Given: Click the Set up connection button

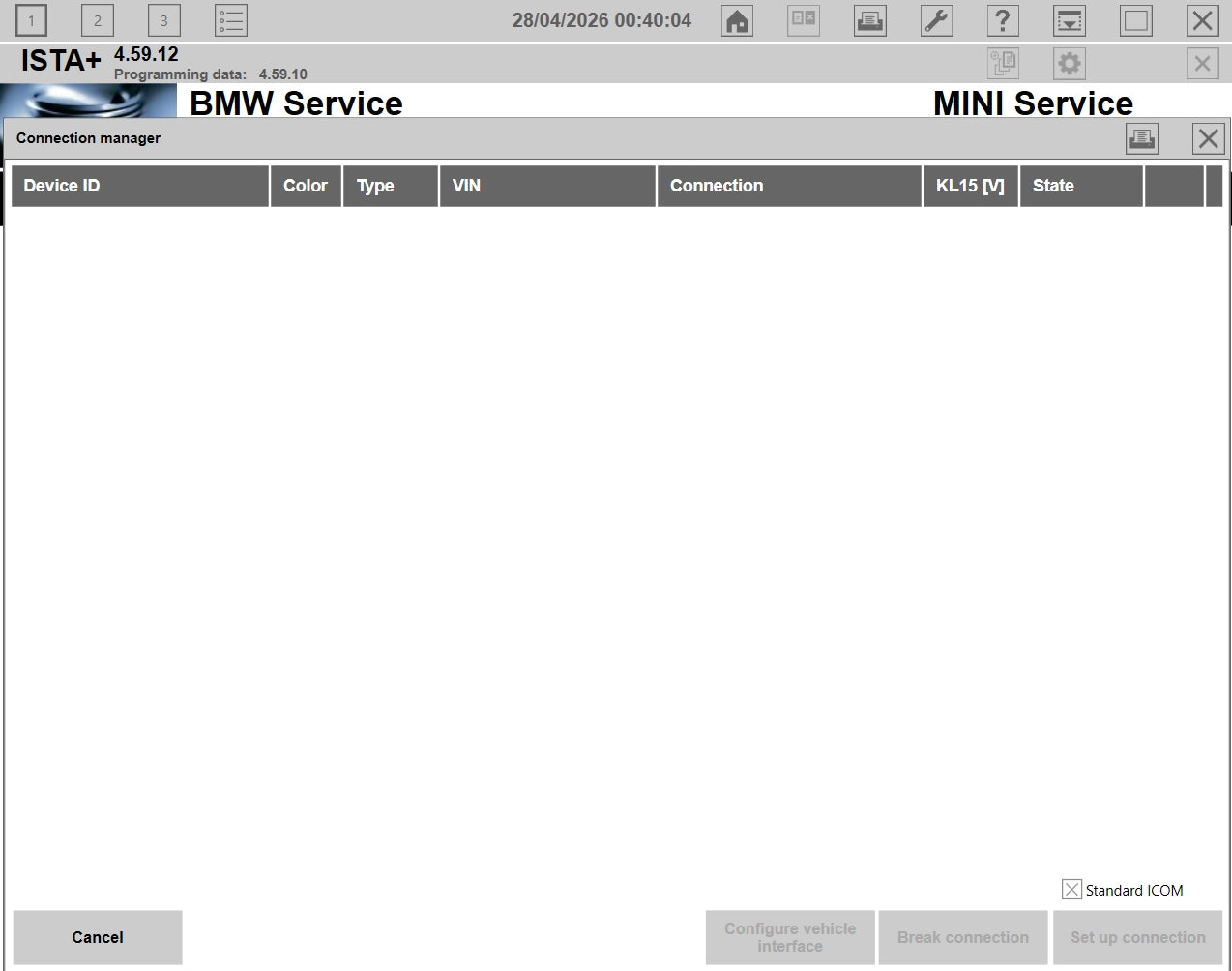Looking at the screenshot, I should pyautogui.click(x=1137, y=937).
